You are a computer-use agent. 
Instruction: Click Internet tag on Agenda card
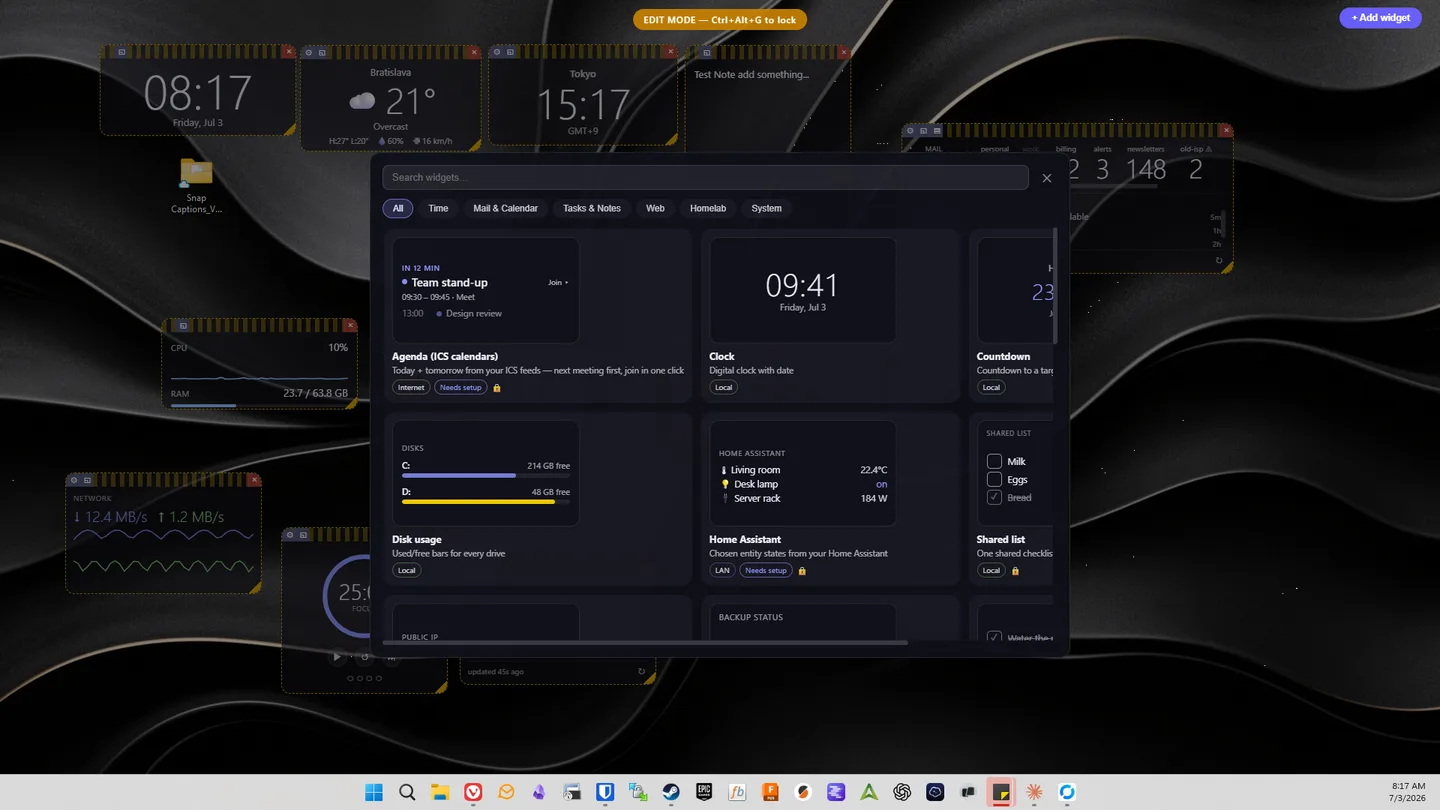411,388
